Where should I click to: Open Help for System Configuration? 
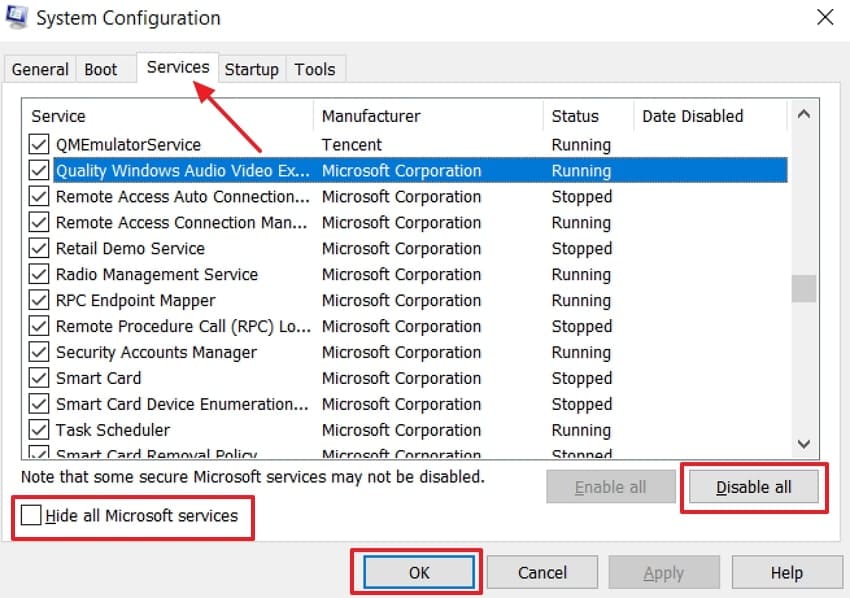click(x=787, y=572)
